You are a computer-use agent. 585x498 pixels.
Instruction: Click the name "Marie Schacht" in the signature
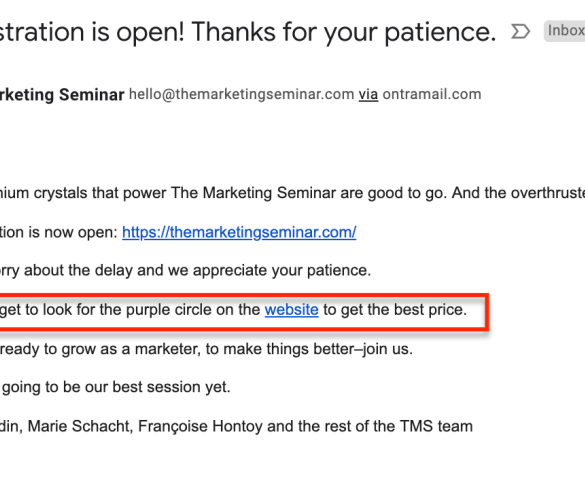pyautogui.click(x=80, y=426)
